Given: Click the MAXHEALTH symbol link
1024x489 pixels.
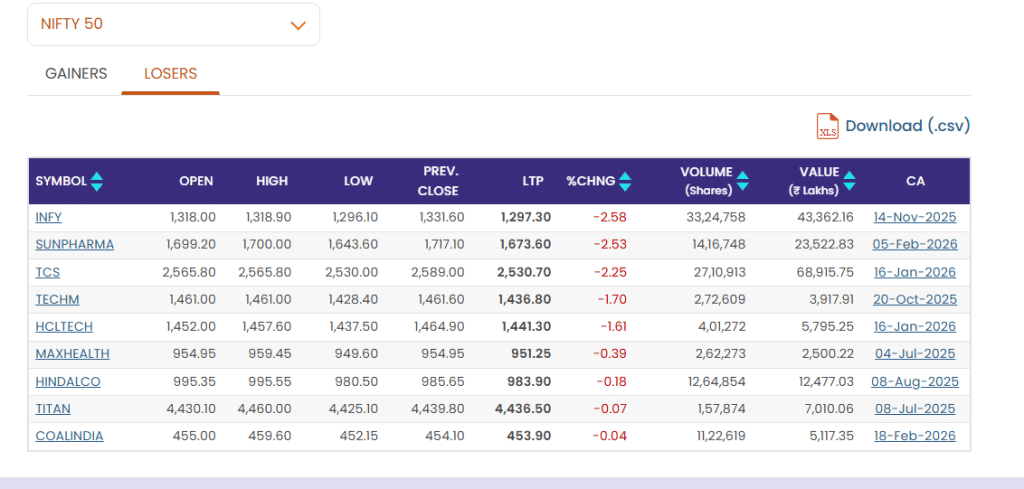Looking at the screenshot, I should click(x=72, y=354).
